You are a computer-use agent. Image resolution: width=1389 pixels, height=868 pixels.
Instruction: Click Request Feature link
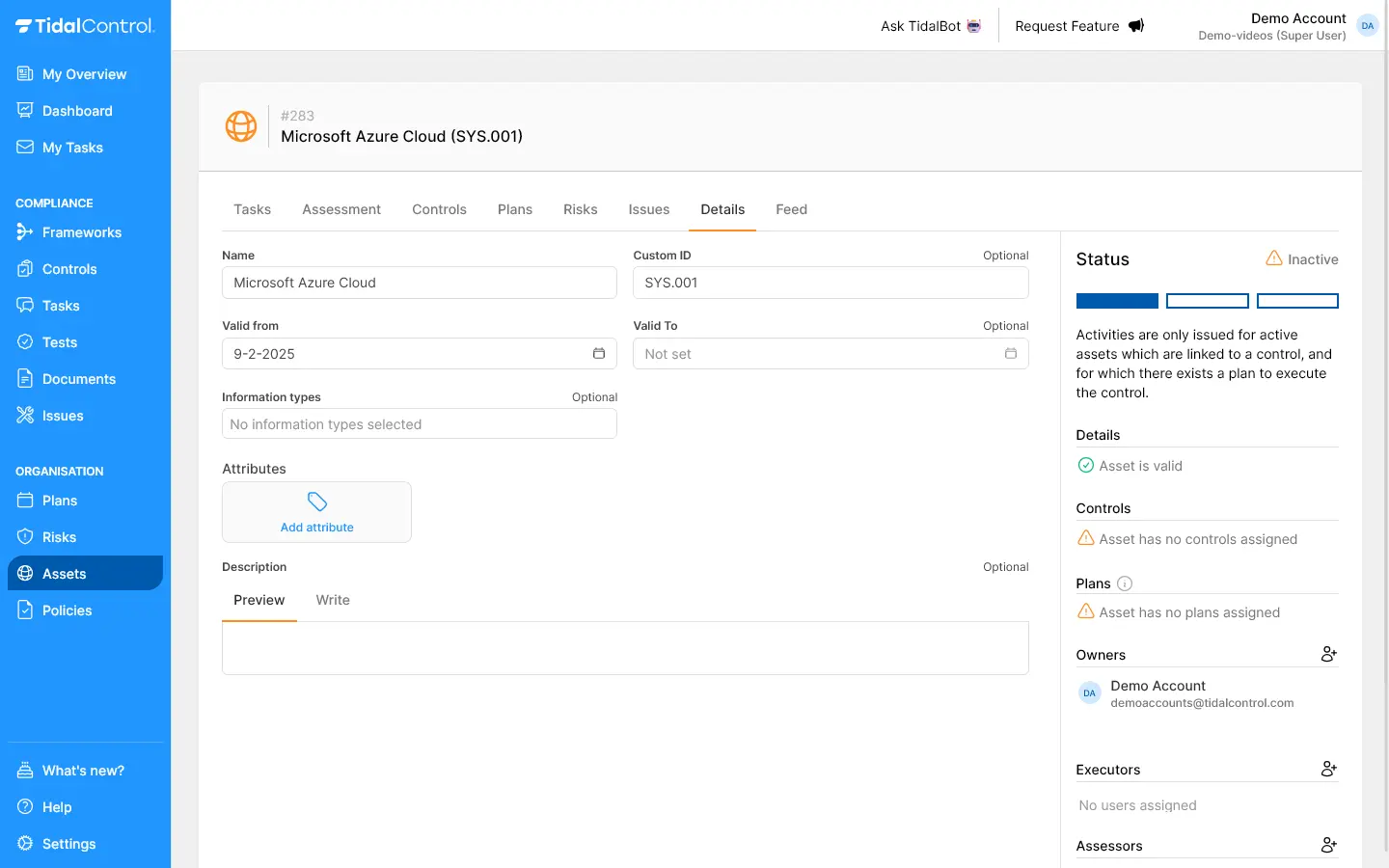click(x=1078, y=26)
